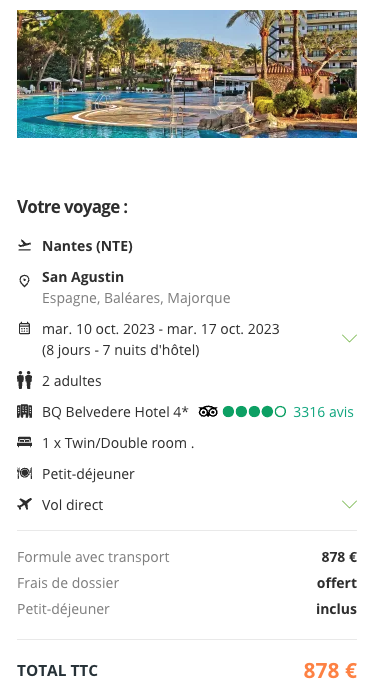Image resolution: width=373 pixels, height=686 pixels.
Task: Open the hotel pool photo
Action: 187,74
